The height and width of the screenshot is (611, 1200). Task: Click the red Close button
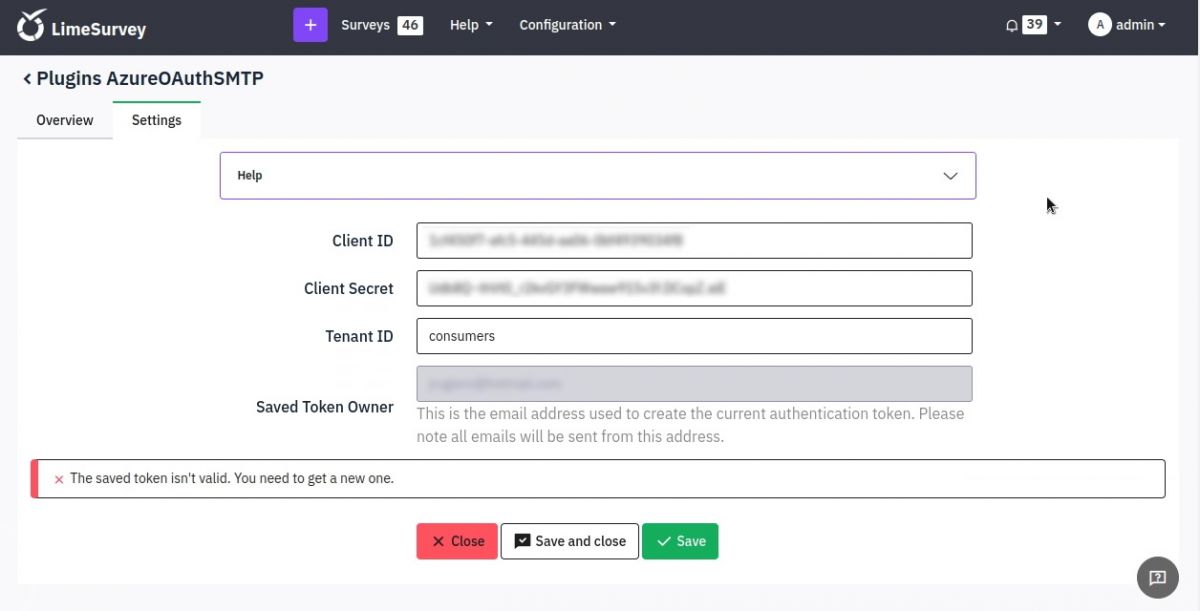[x=456, y=541]
